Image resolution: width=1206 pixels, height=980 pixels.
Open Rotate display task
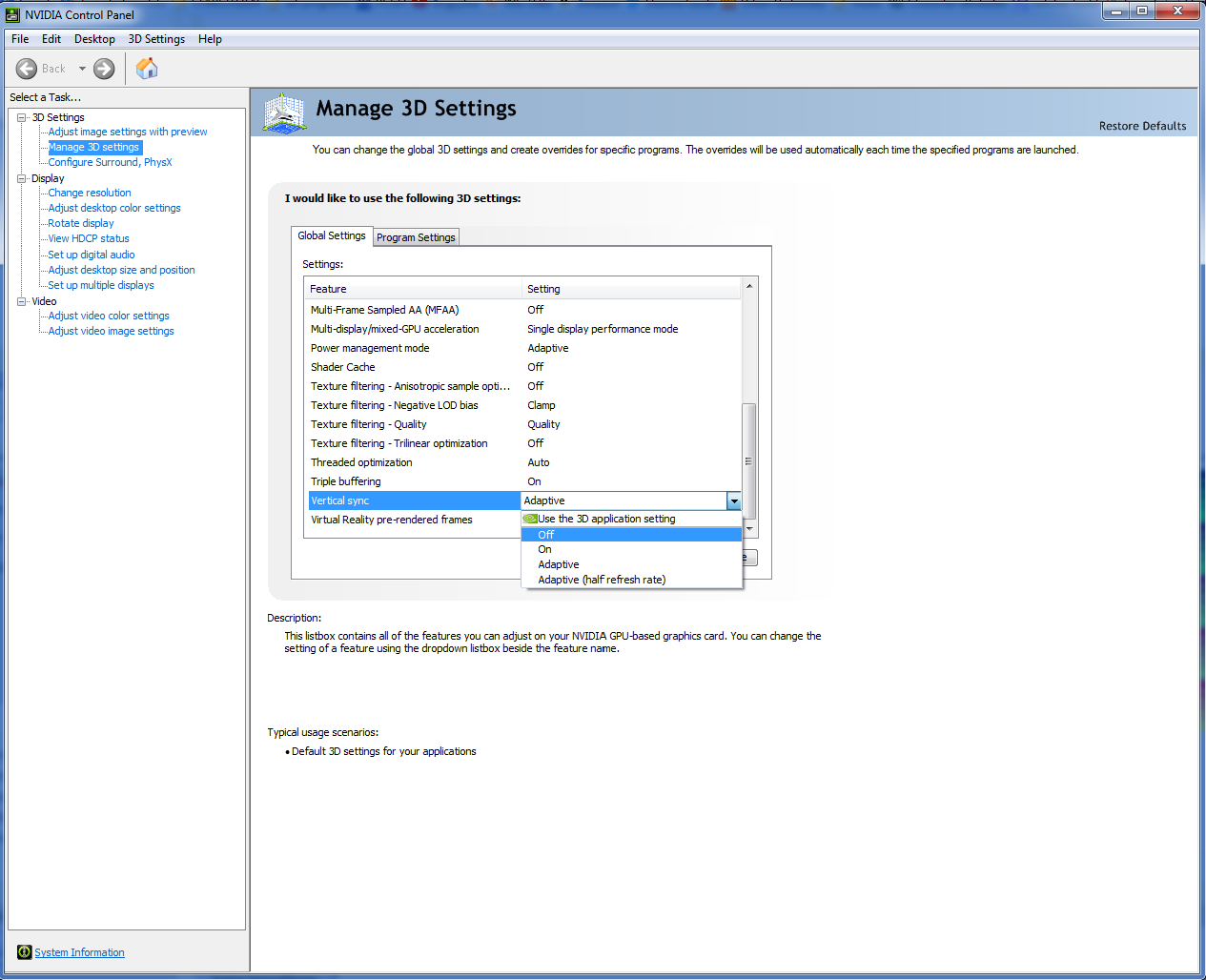coord(81,223)
